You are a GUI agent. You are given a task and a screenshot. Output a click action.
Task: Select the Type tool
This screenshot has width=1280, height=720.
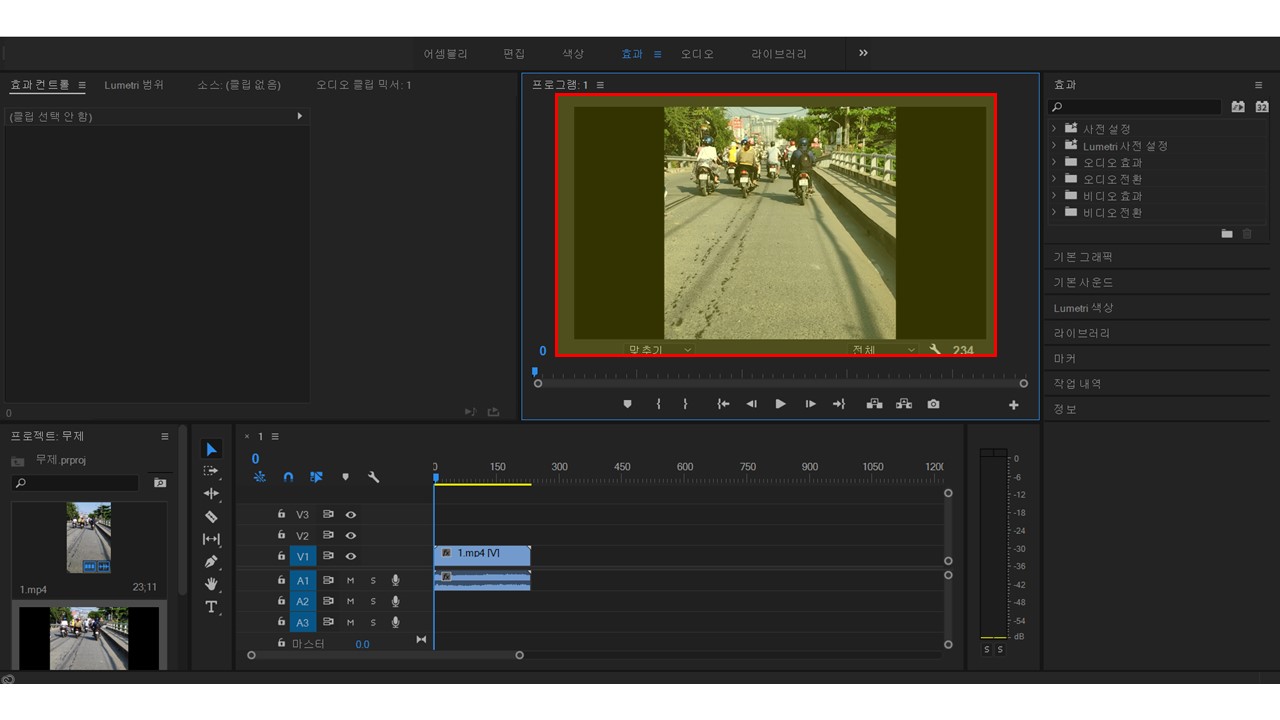(211, 607)
